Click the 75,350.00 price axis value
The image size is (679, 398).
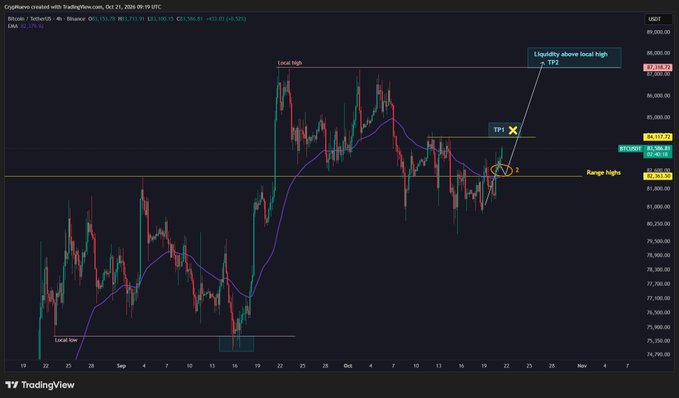point(658,341)
